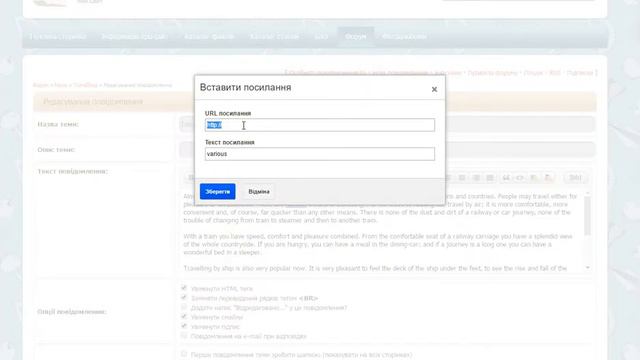Open the Каталог файлів navigation item
640x360 pixels.
pos(209,36)
